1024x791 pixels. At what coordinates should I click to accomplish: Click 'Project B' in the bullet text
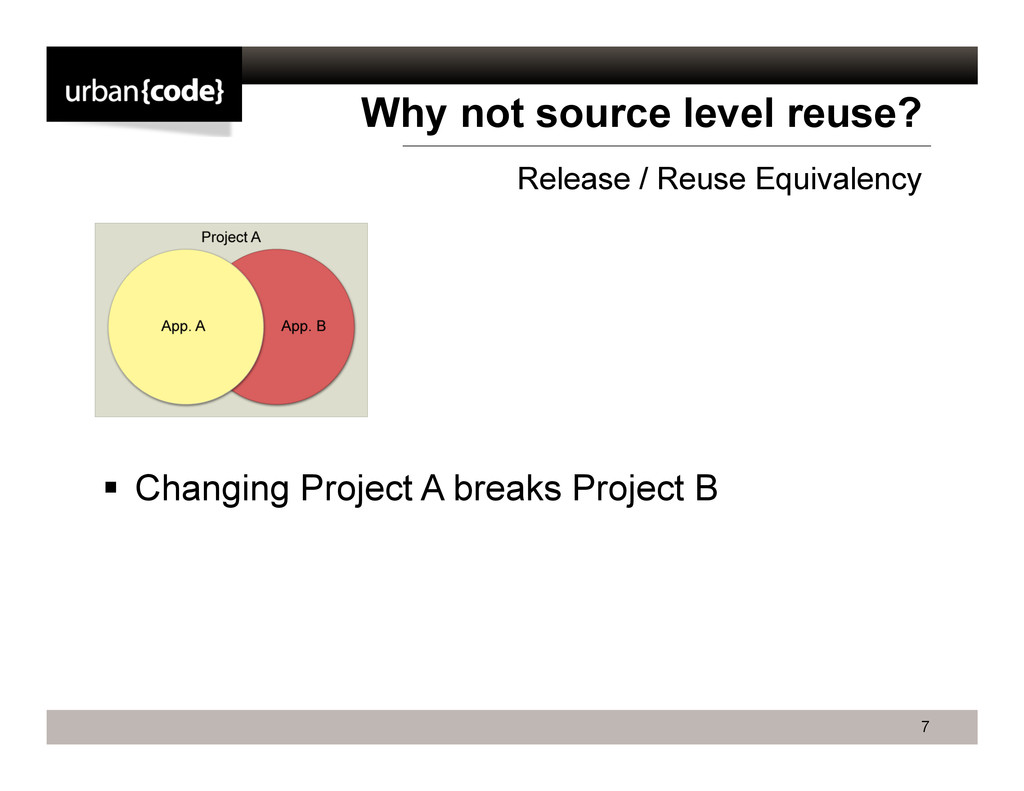click(x=645, y=489)
